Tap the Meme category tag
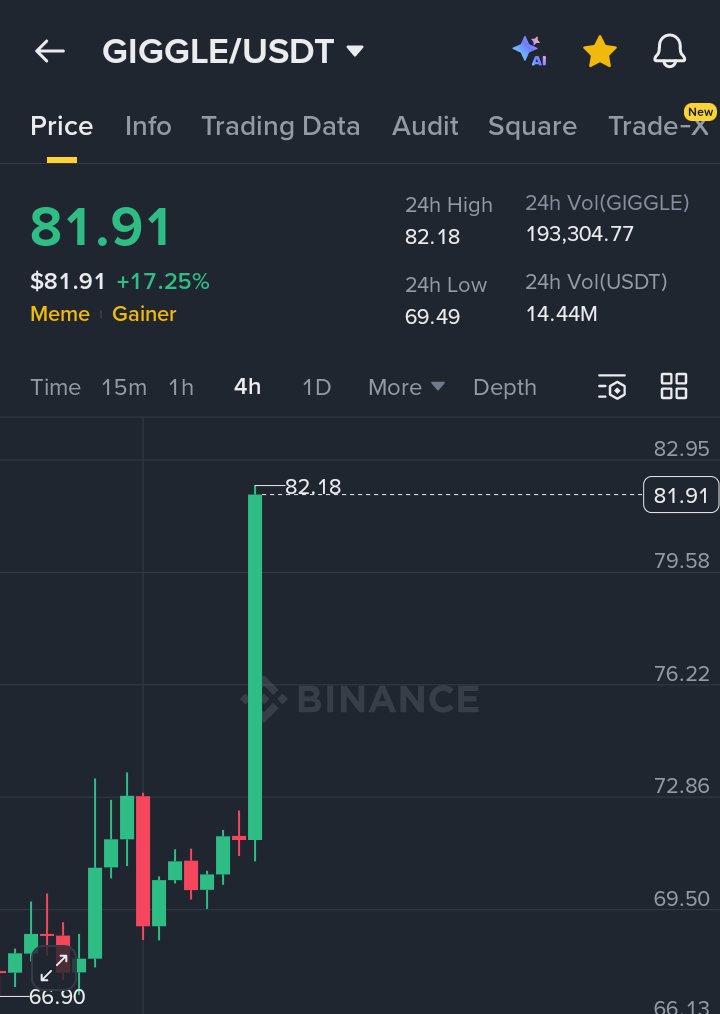This screenshot has height=1014, width=720. [60, 314]
